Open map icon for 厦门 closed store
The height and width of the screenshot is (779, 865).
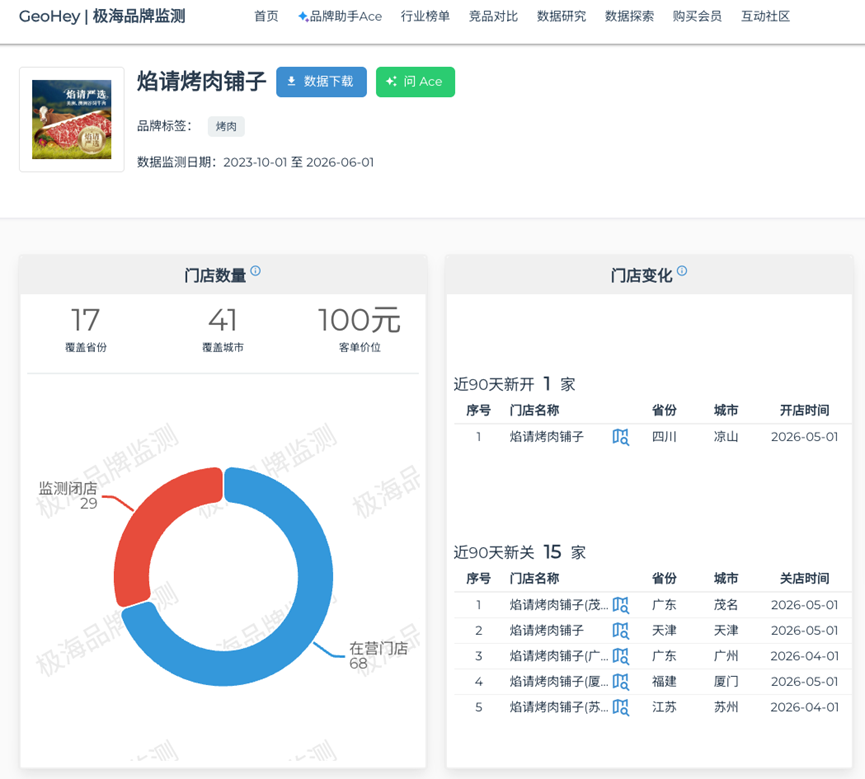tap(621, 682)
